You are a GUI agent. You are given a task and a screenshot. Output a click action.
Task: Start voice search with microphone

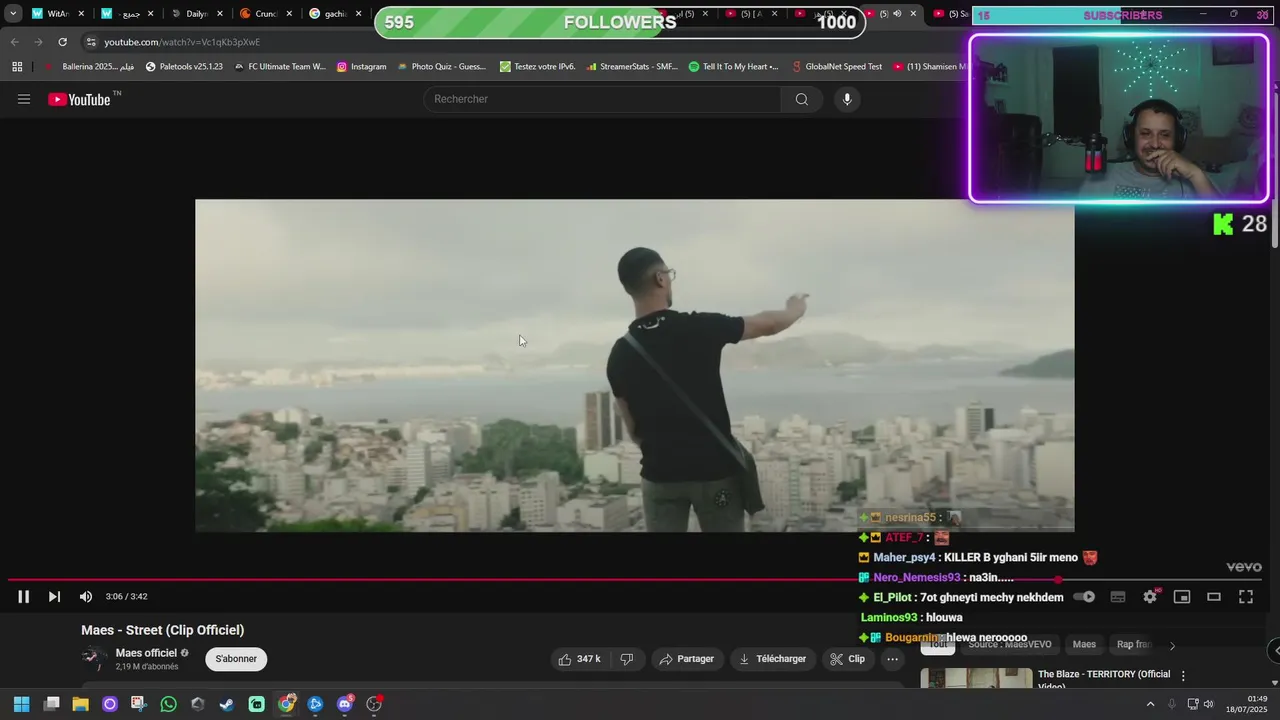tap(847, 99)
